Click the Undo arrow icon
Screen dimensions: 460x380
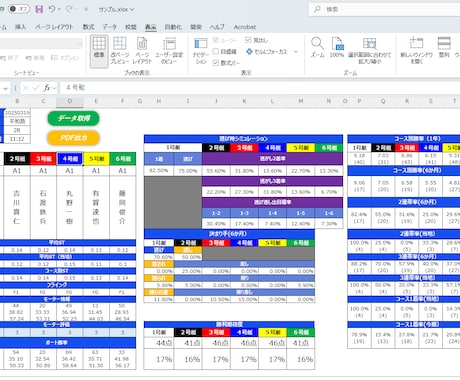[x=52, y=9]
